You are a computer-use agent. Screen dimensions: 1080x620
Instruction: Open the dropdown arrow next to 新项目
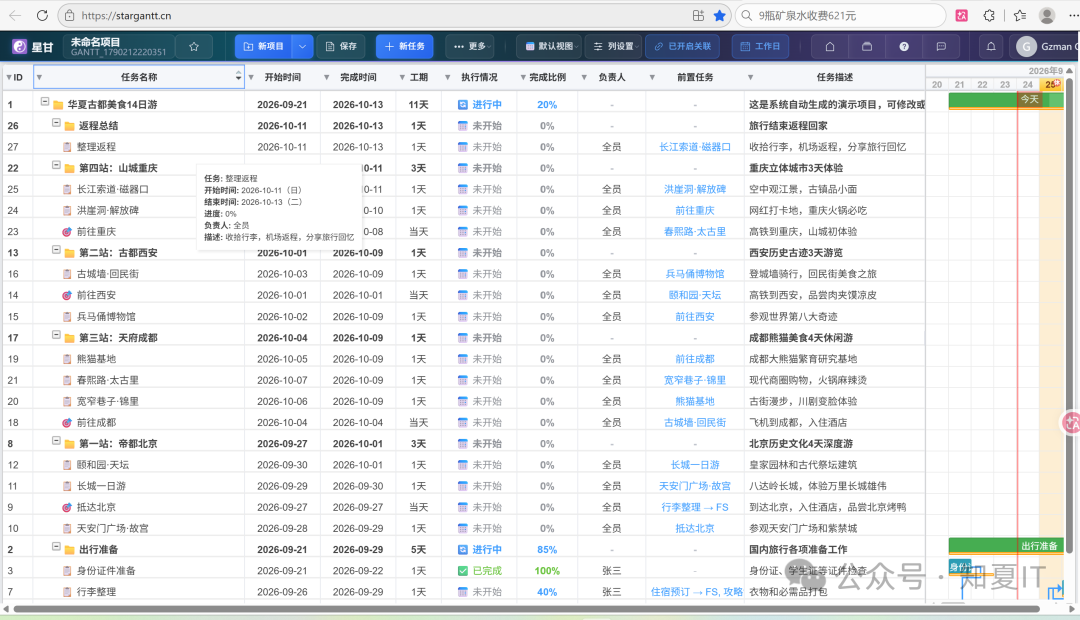[302, 46]
